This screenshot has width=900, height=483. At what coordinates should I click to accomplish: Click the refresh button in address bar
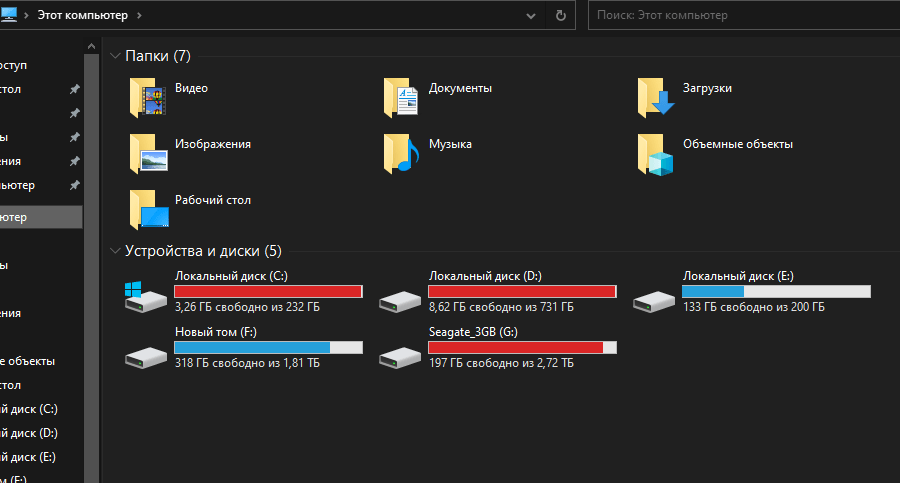[x=561, y=16]
